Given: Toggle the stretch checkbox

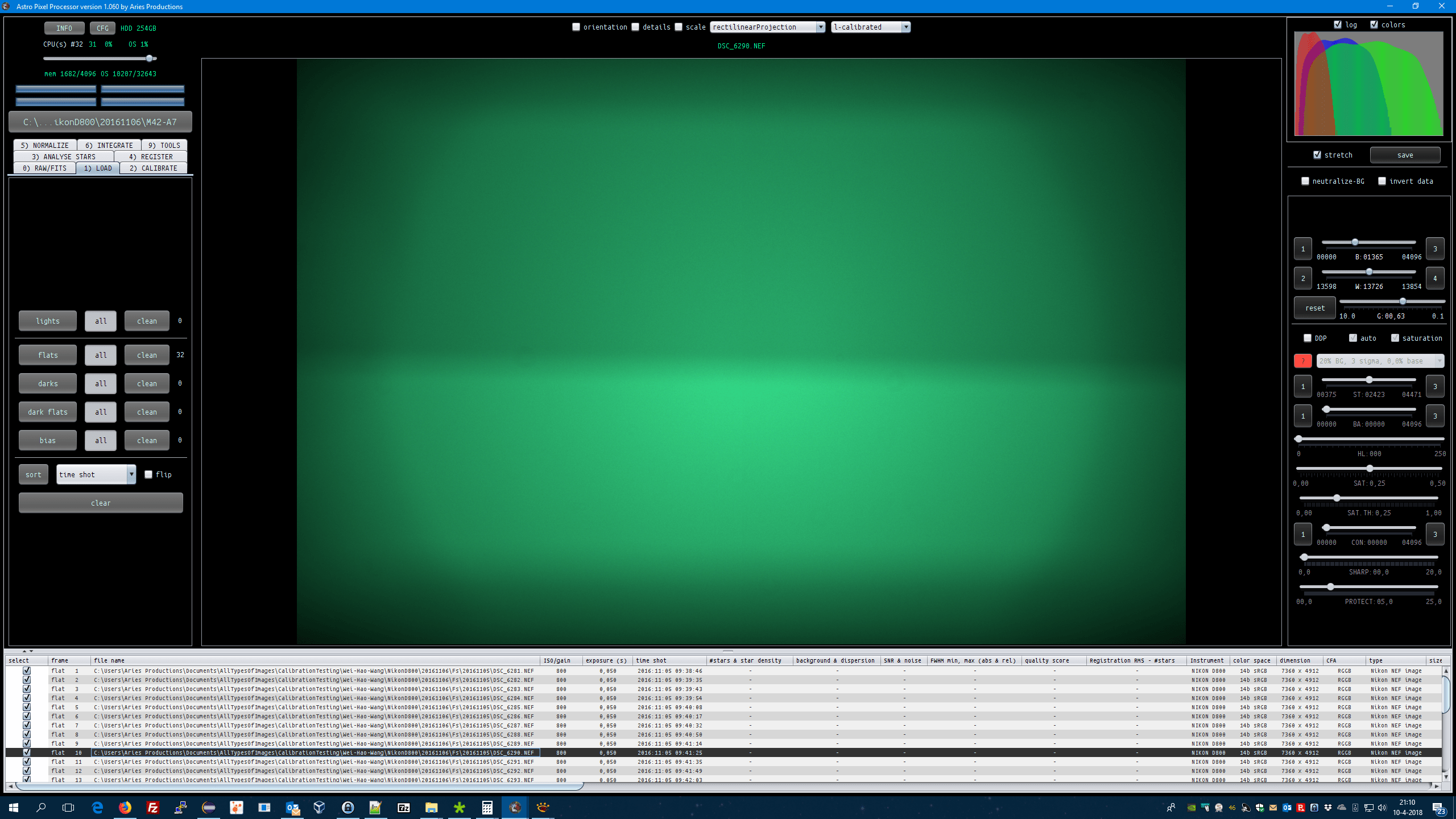Looking at the screenshot, I should [1317, 155].
